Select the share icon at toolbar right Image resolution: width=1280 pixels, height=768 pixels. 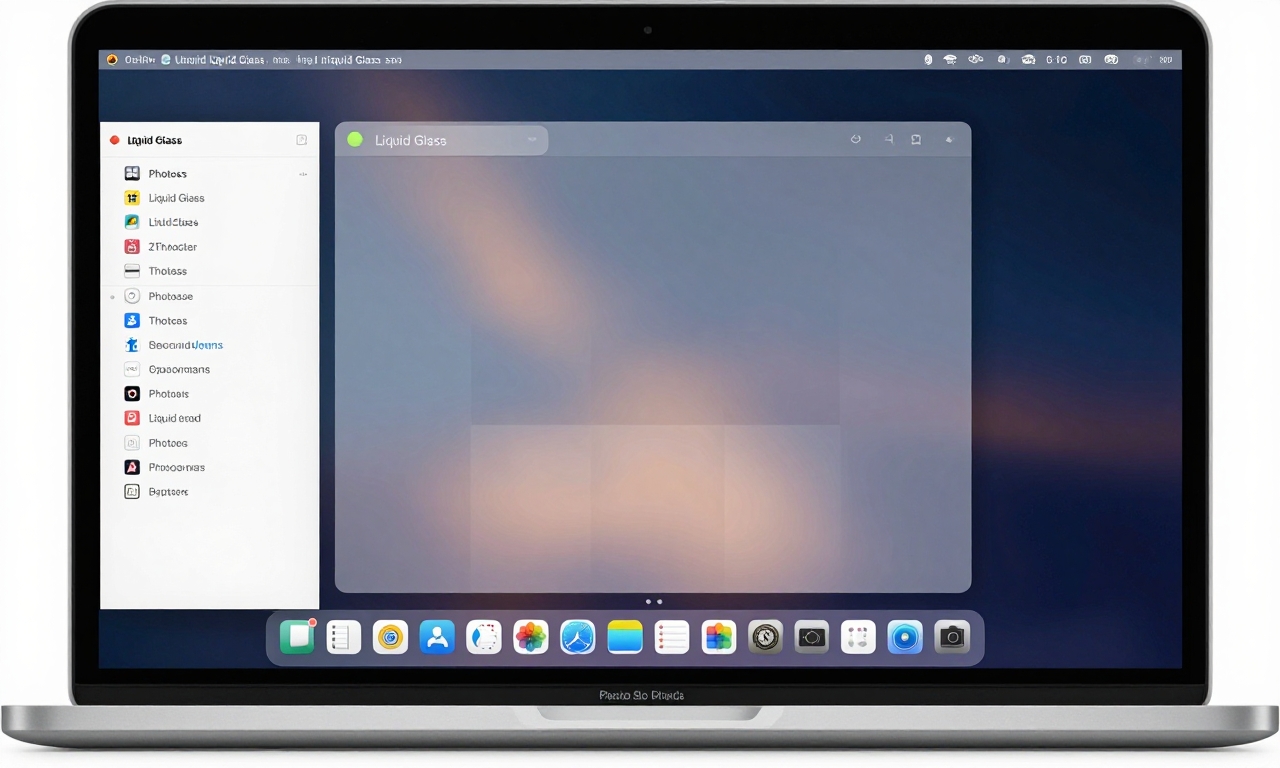[x=949, y=139]
